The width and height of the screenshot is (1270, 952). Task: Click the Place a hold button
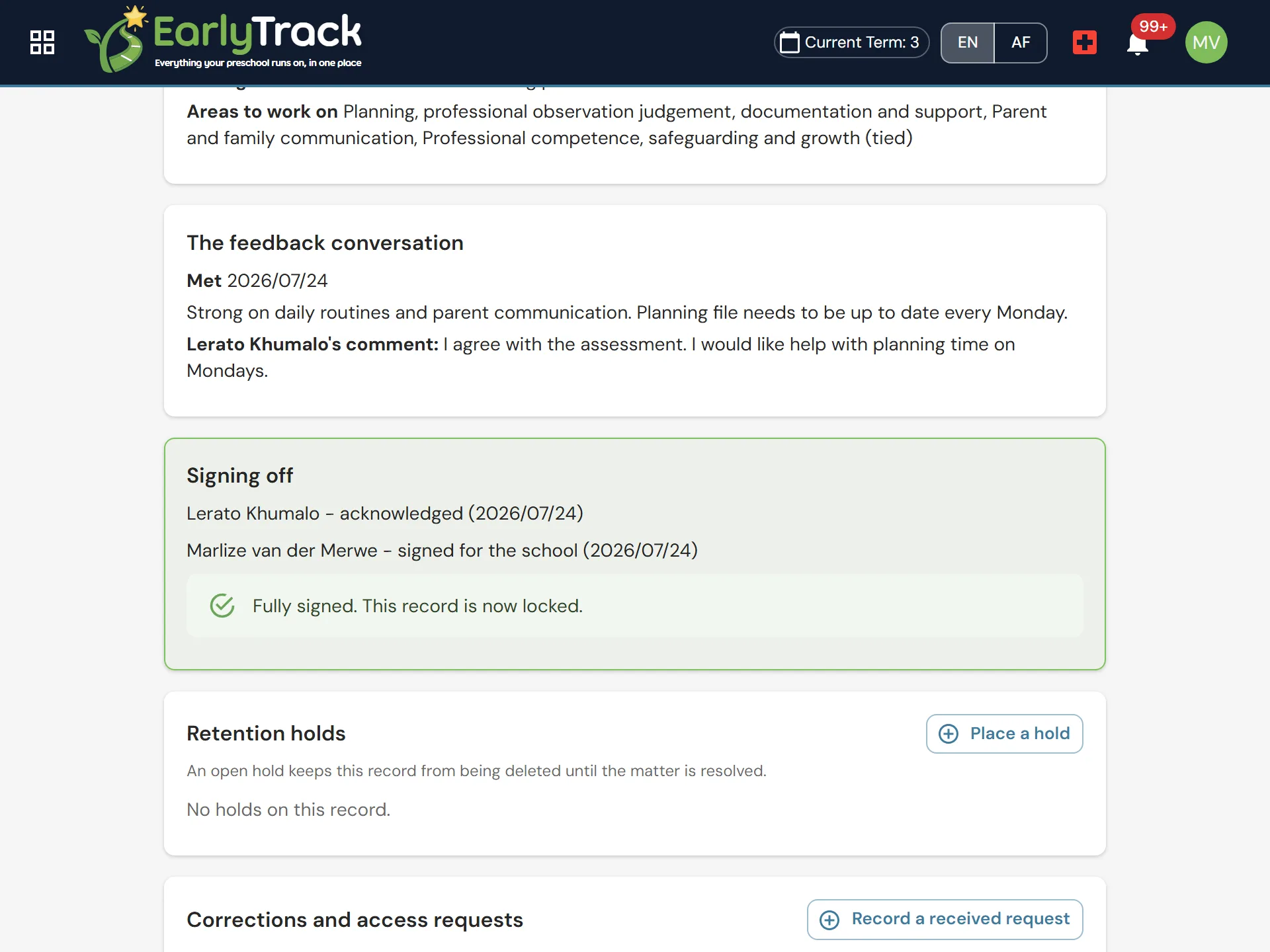click(x=1004, y=734)
